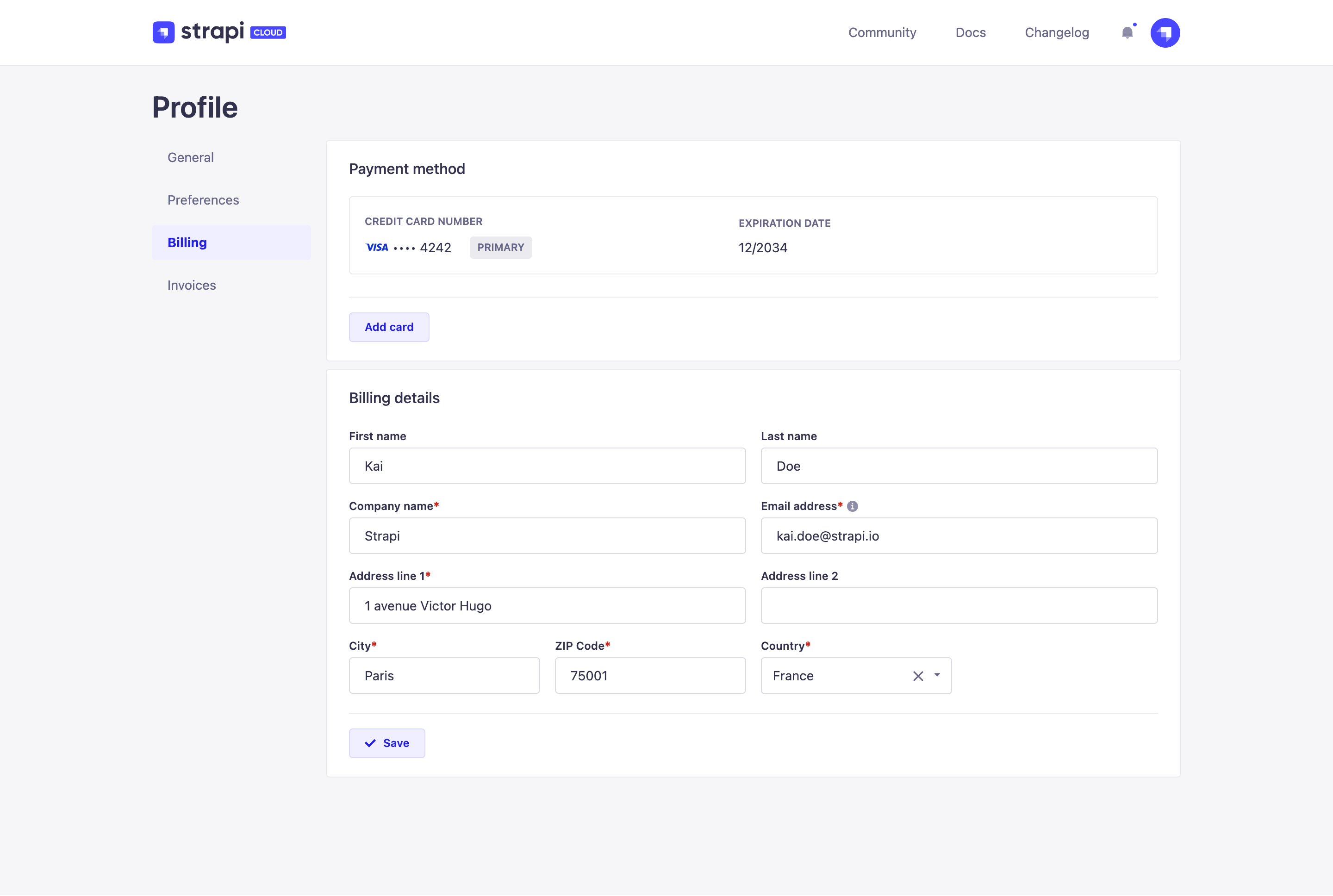Click the notification bell's unread indicator dot

1134,25
